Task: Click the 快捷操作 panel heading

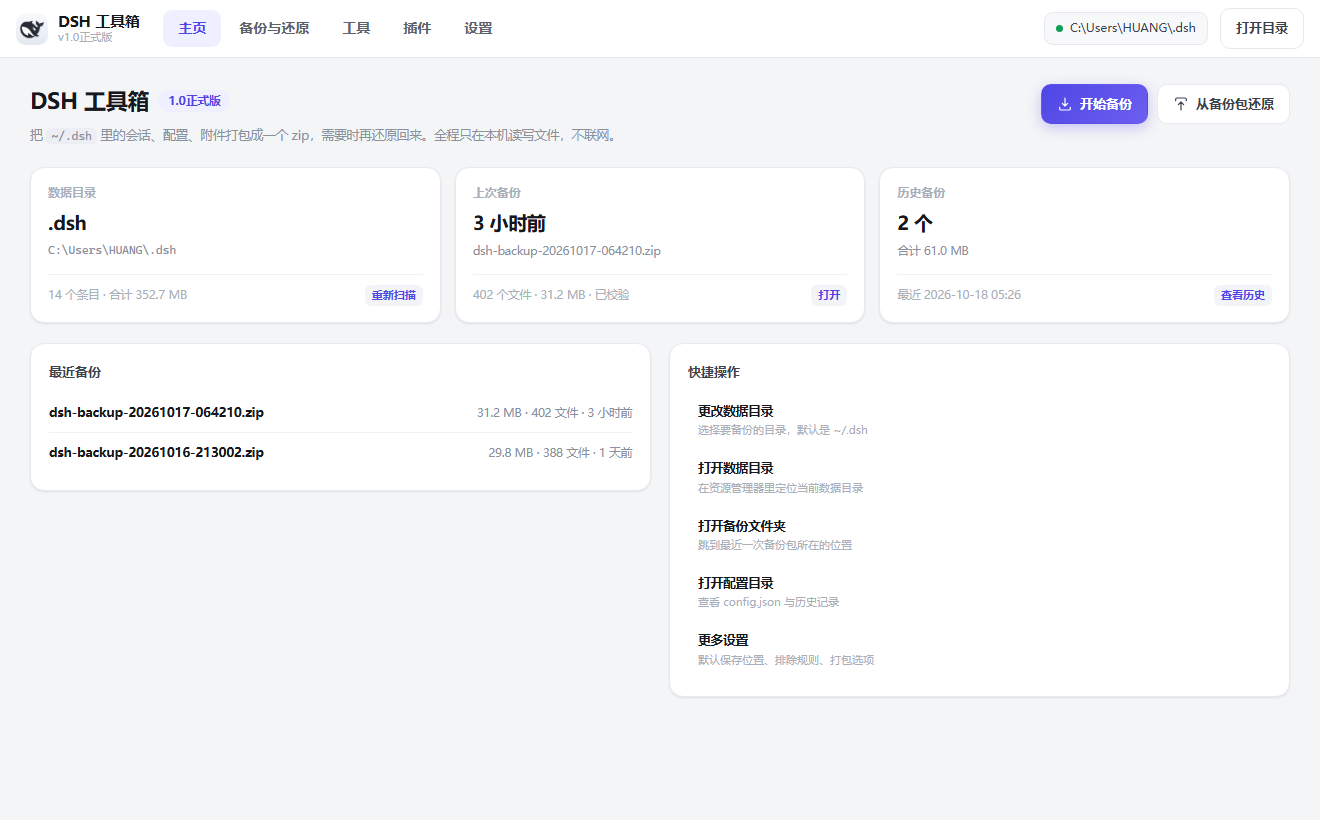Action: tap(714, 372)
